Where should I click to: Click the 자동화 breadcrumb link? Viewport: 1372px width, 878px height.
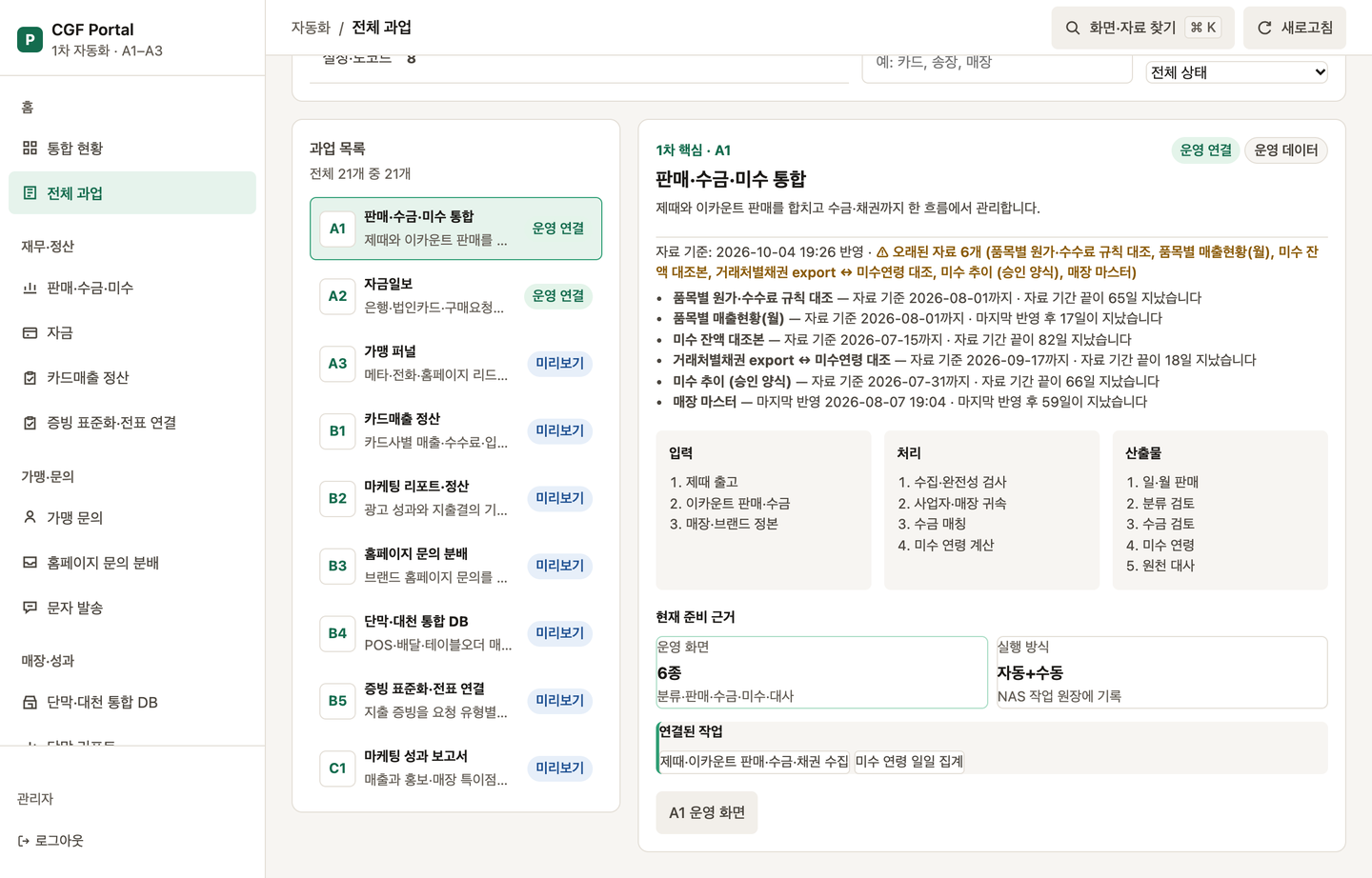point(311,28)
